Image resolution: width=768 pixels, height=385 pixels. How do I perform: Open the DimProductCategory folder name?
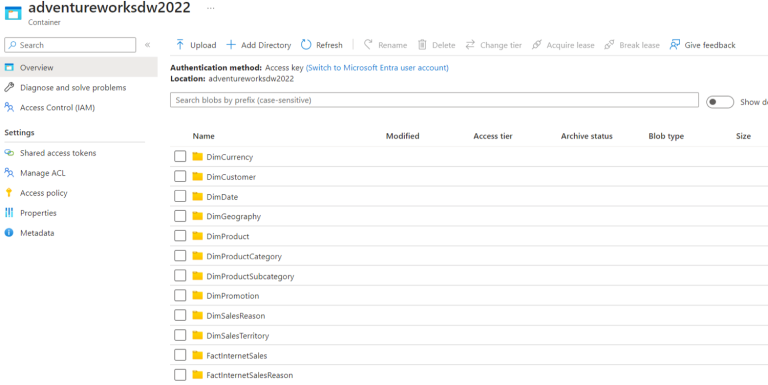pos(244,256)
